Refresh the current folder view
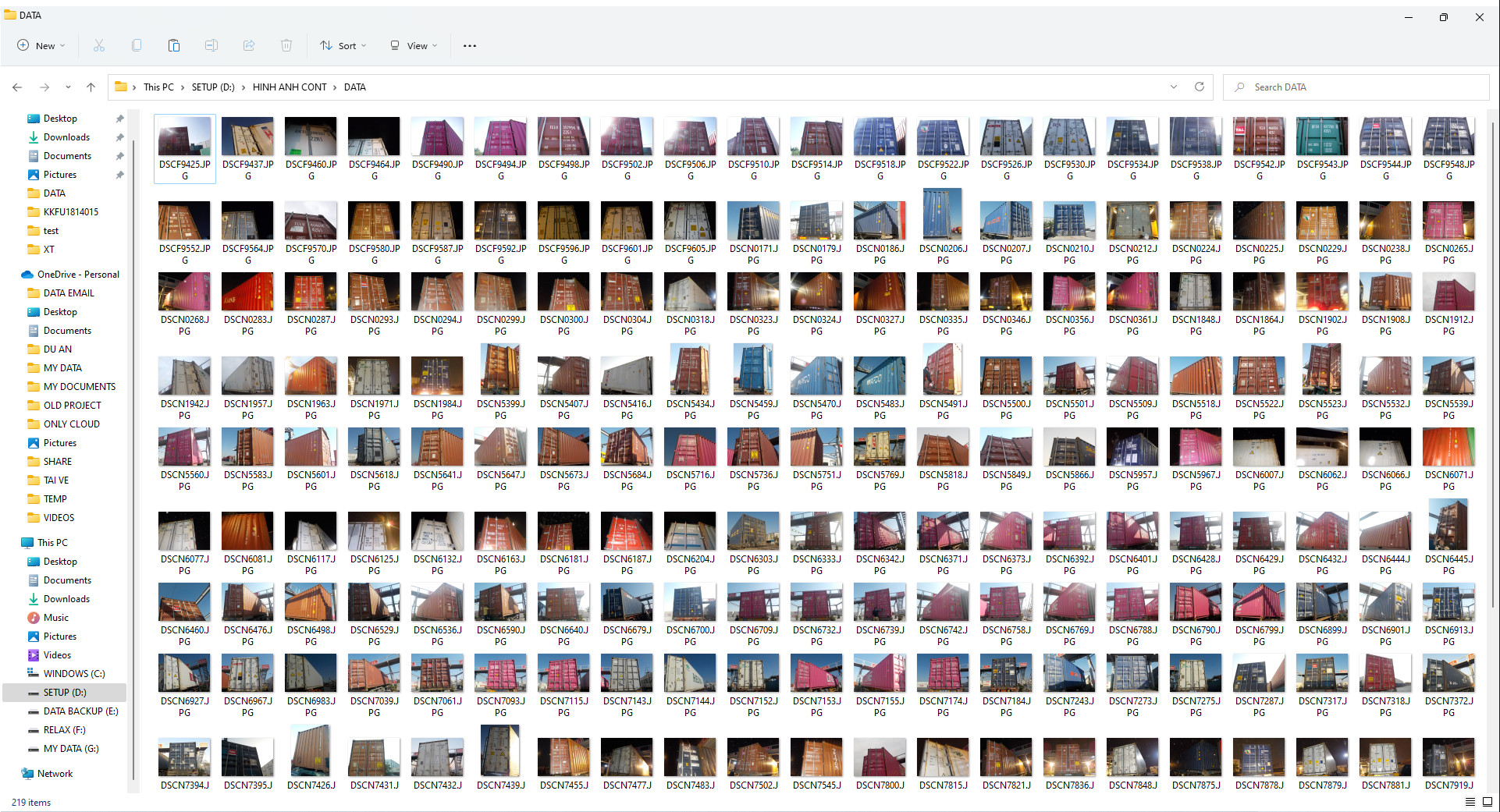1500x812 pixels. pyautogui.click(x=1199, y=87)
